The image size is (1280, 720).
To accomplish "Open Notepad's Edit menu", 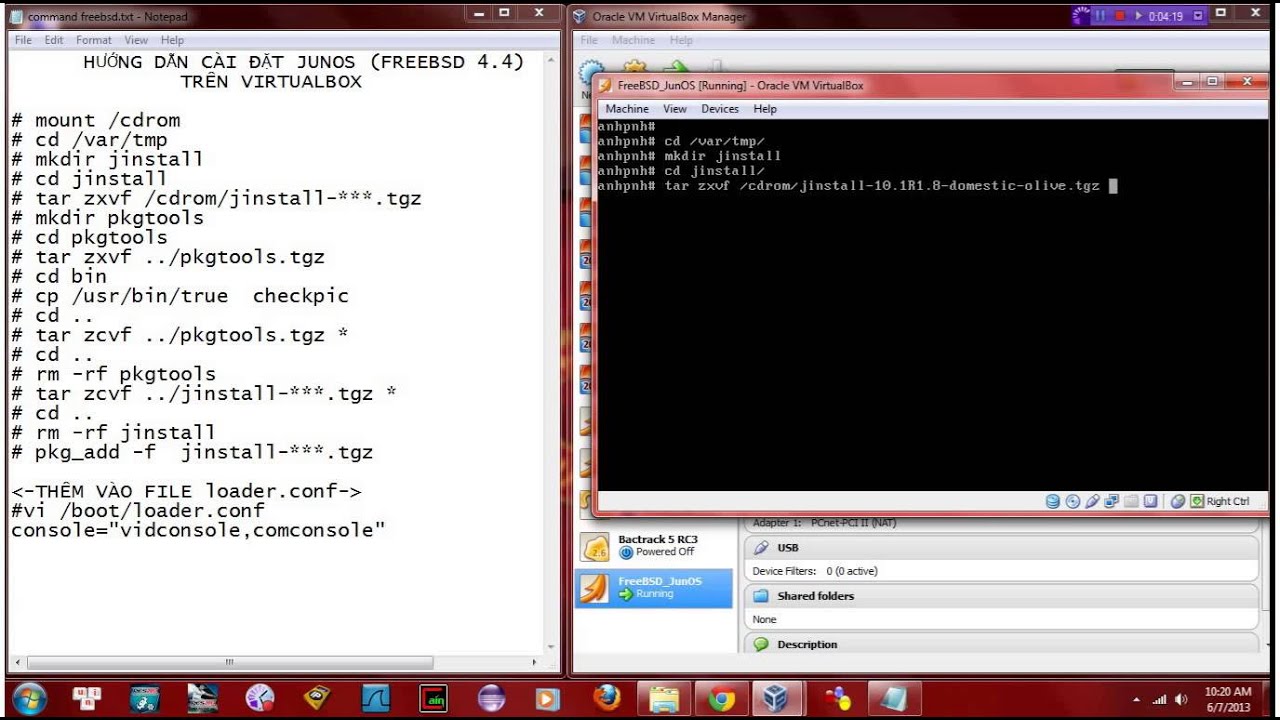I will click(54, 40).
